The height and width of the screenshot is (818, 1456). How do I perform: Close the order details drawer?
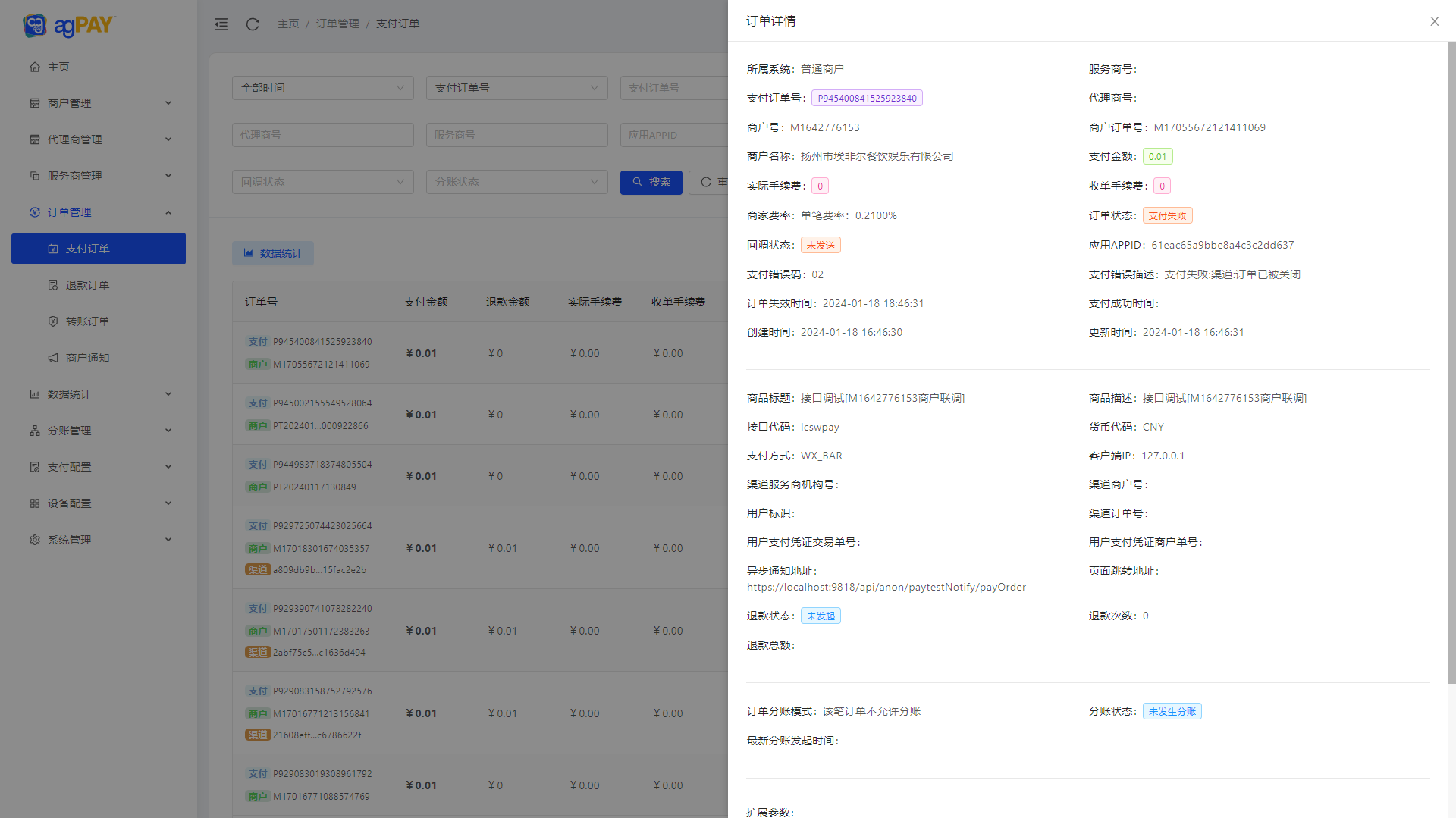[x=1434, y=21]
